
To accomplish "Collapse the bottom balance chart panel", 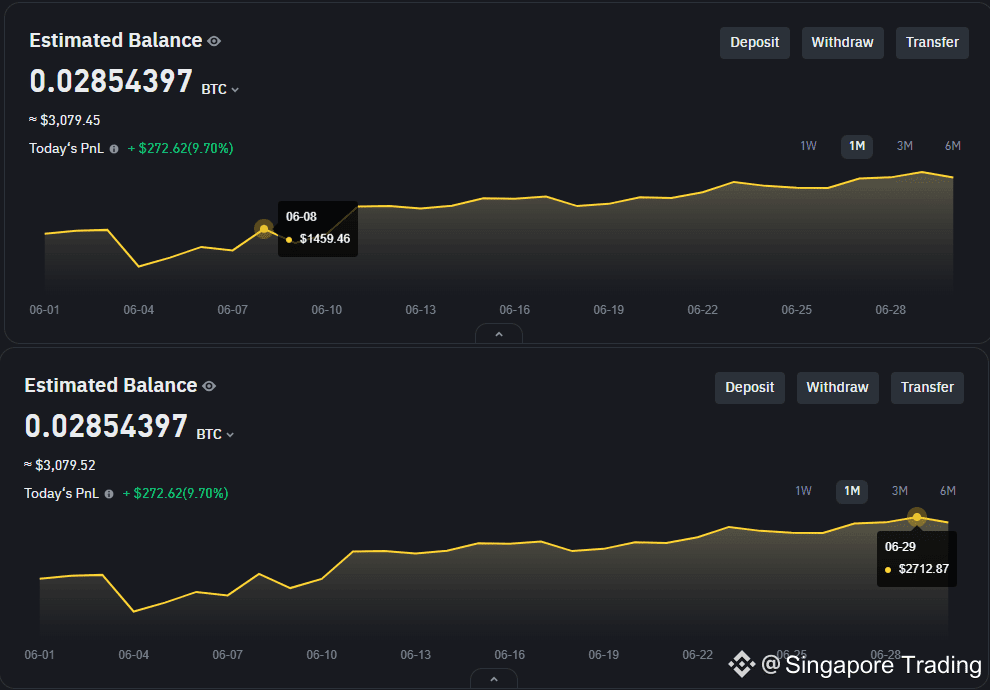I will pos(494,679).
